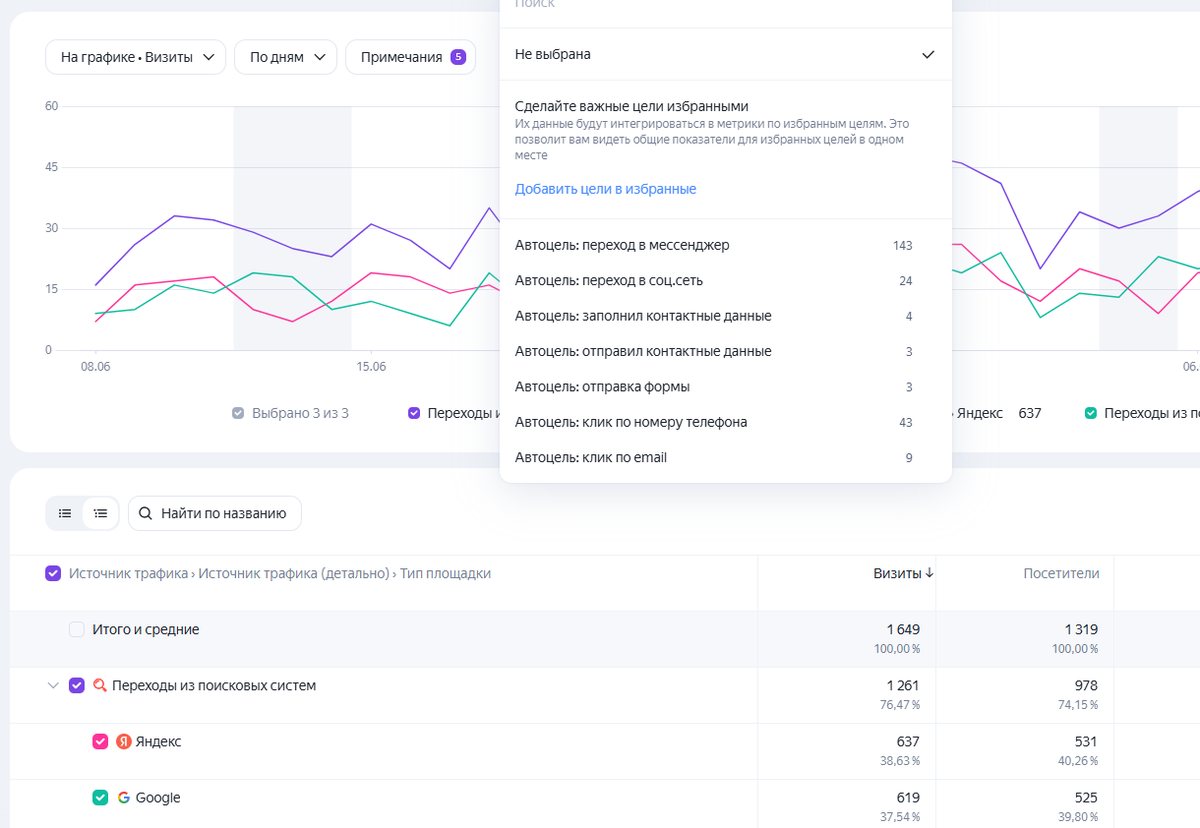Click the 1 649 total visits value
Viewport: 1200px width, 828px height.
(x=903, y=629)
